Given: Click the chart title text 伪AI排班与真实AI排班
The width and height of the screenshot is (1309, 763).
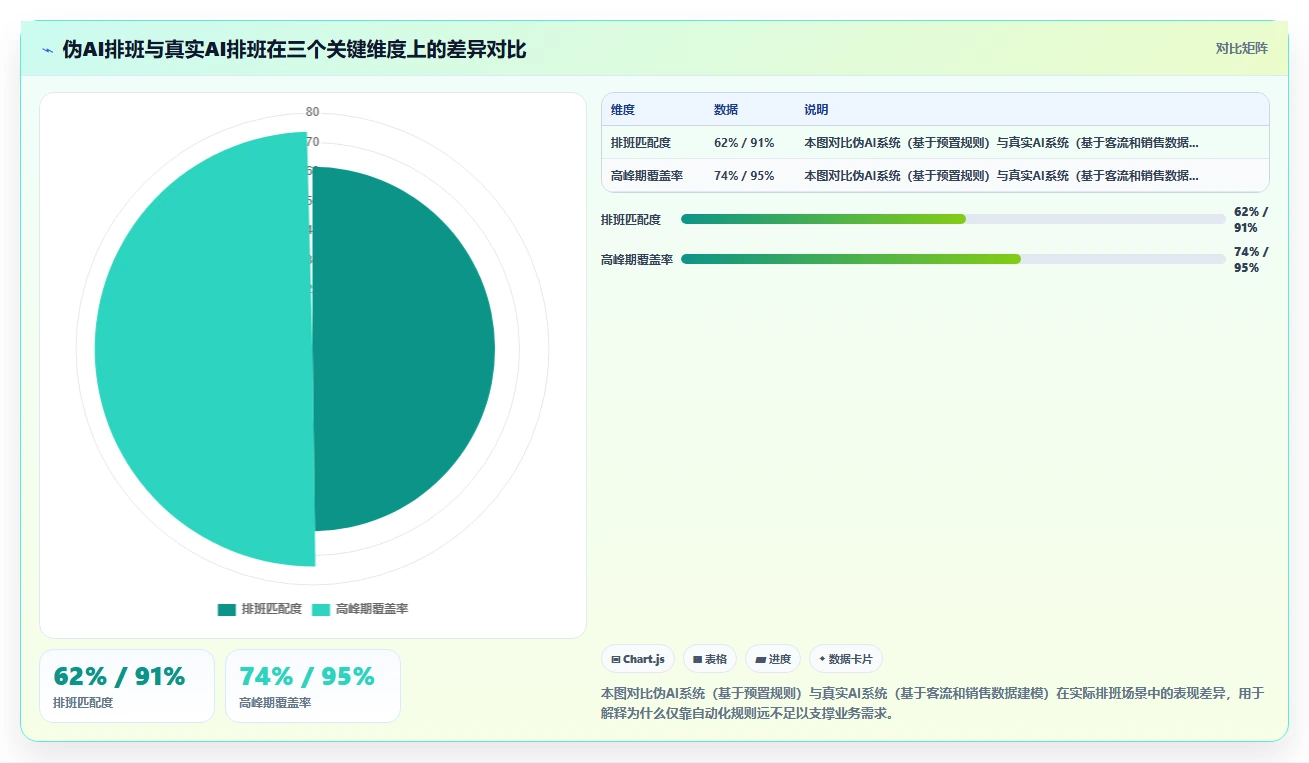Looking at the screenshot, I should (173, 50).
